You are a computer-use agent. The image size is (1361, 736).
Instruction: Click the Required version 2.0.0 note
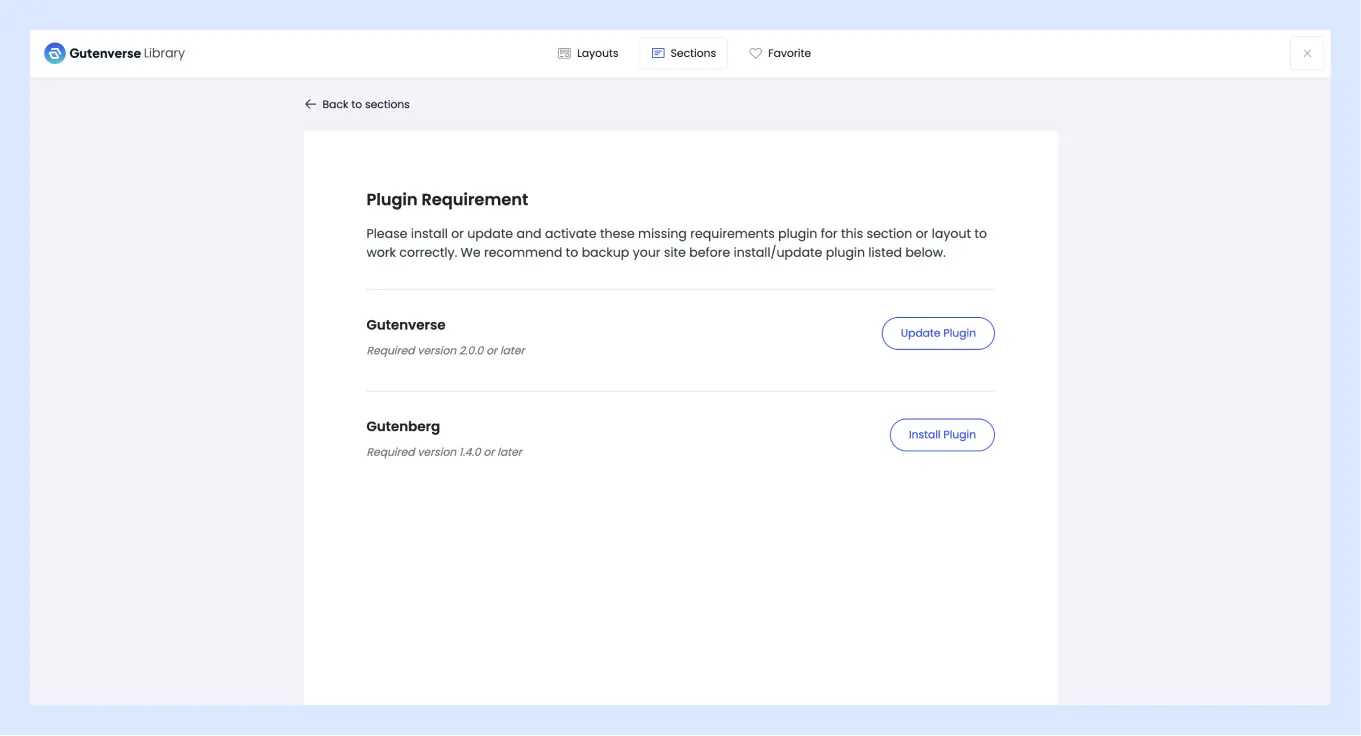[x=446, y=351]
